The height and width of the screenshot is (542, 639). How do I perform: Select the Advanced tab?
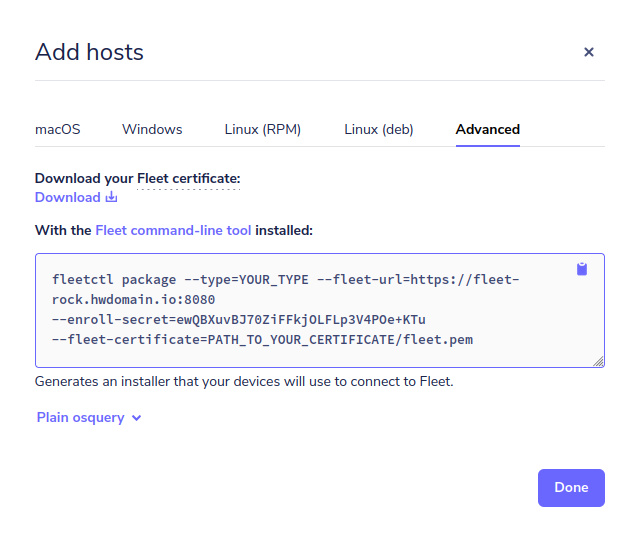coord(487,129)
